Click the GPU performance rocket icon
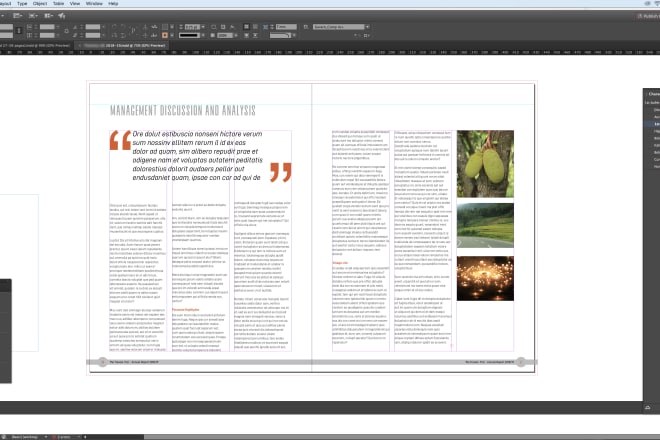 point(62,16)
